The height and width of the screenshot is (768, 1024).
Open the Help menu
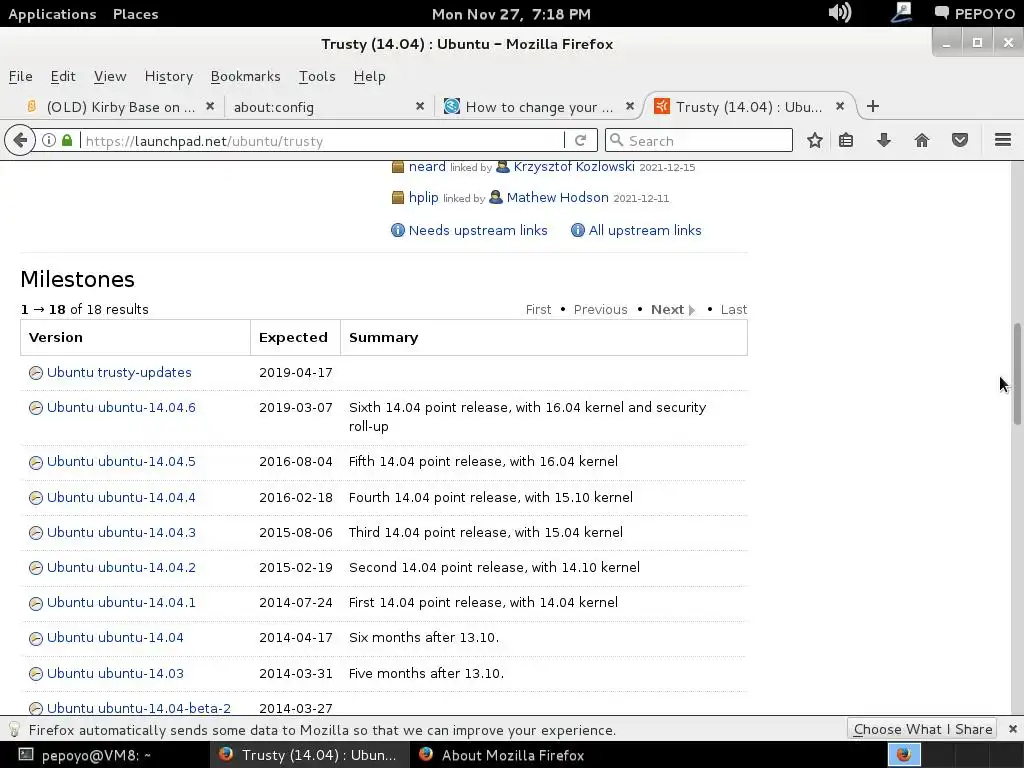click(x=369, y=76)
